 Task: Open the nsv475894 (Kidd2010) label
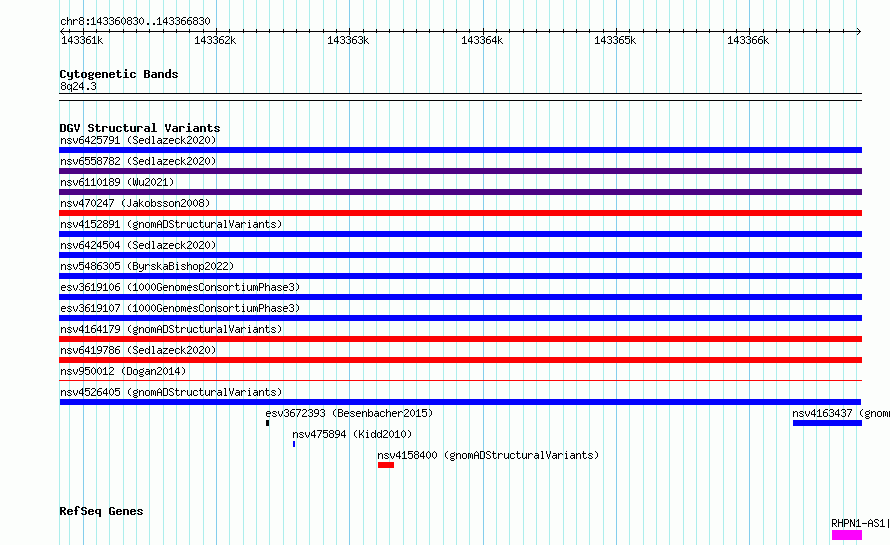[352, 434]
